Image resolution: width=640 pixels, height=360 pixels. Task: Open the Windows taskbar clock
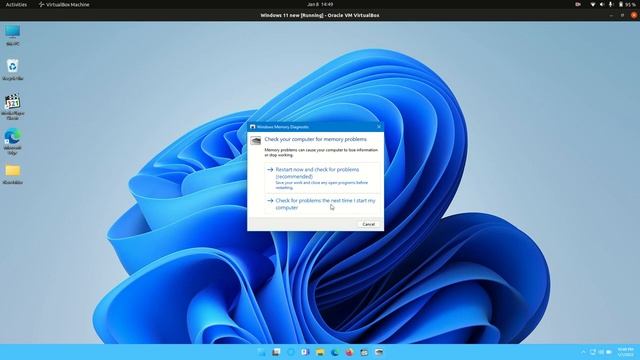pyautogui.click(x=626, y=352)
